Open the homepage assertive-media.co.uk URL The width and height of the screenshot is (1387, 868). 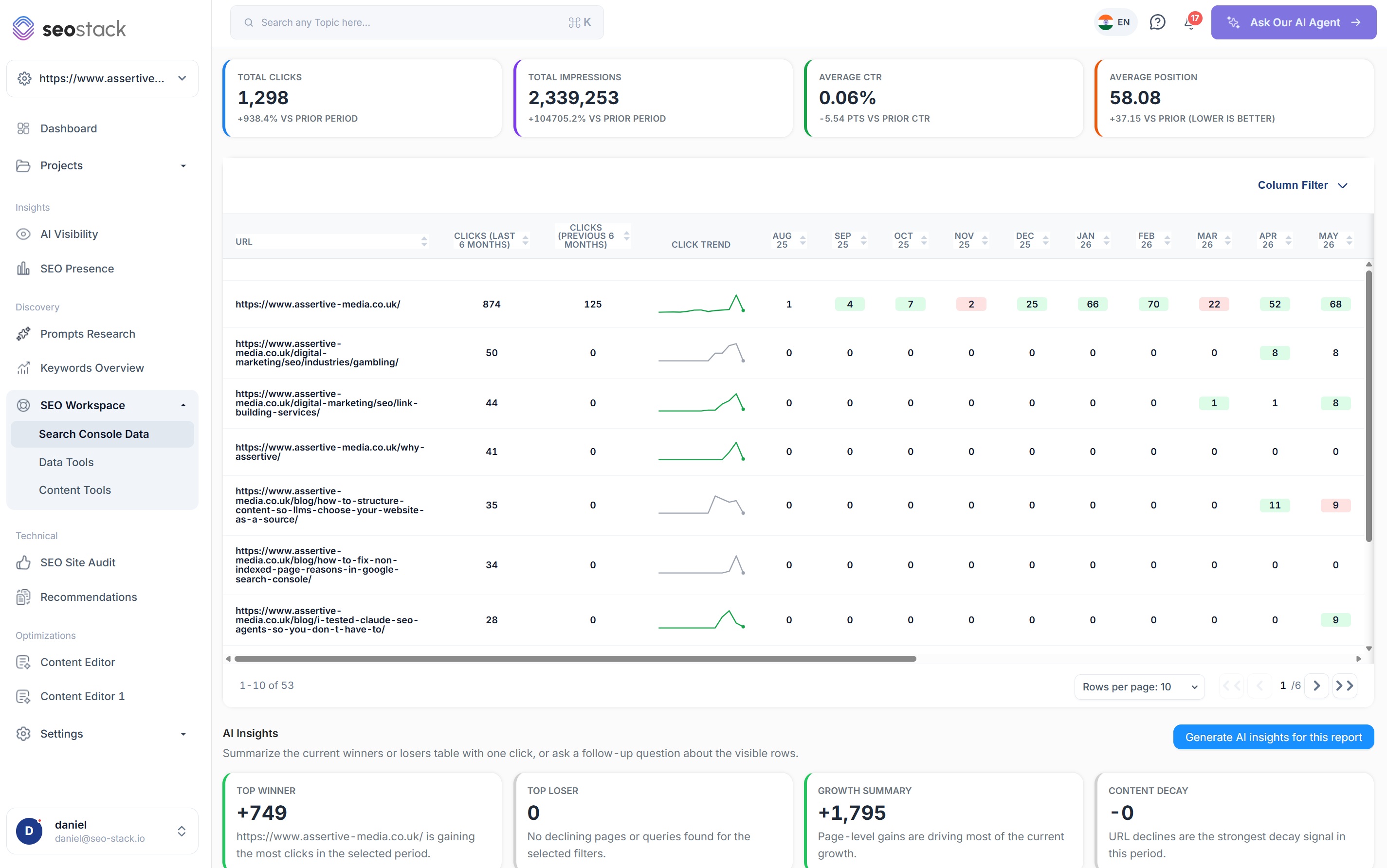tap(317, 304)
